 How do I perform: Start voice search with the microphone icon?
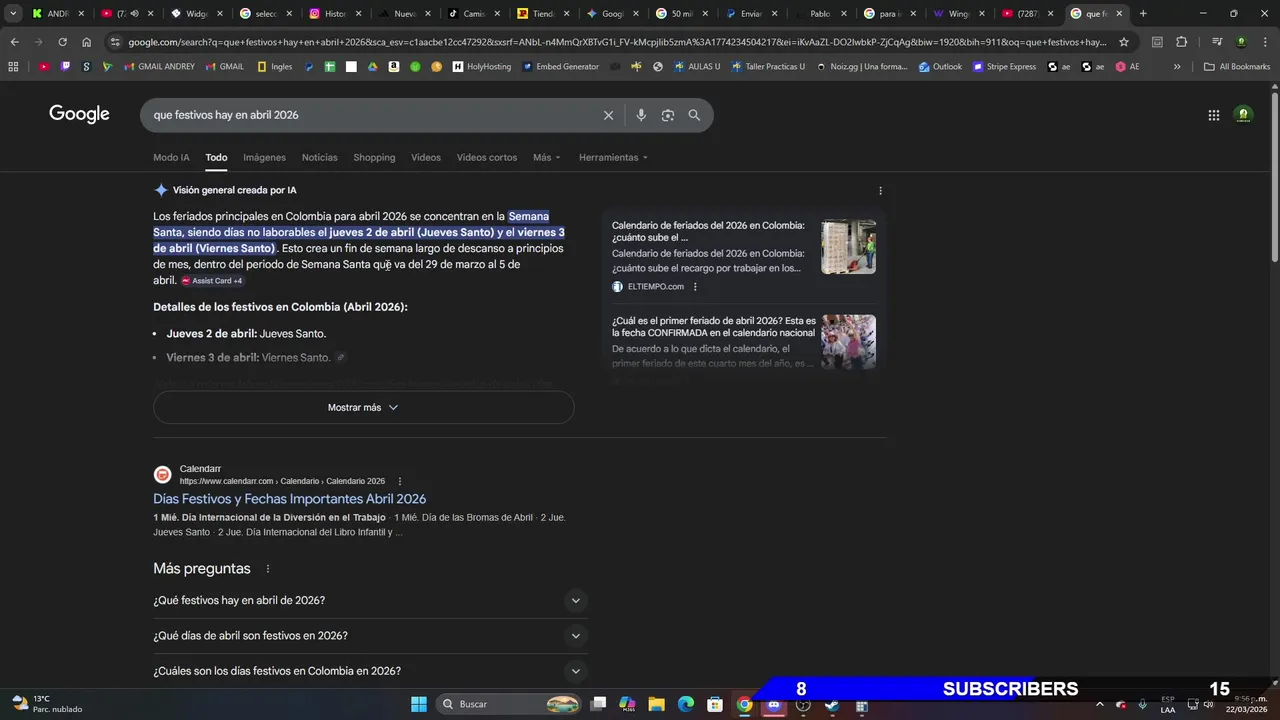tap(641, 115)
